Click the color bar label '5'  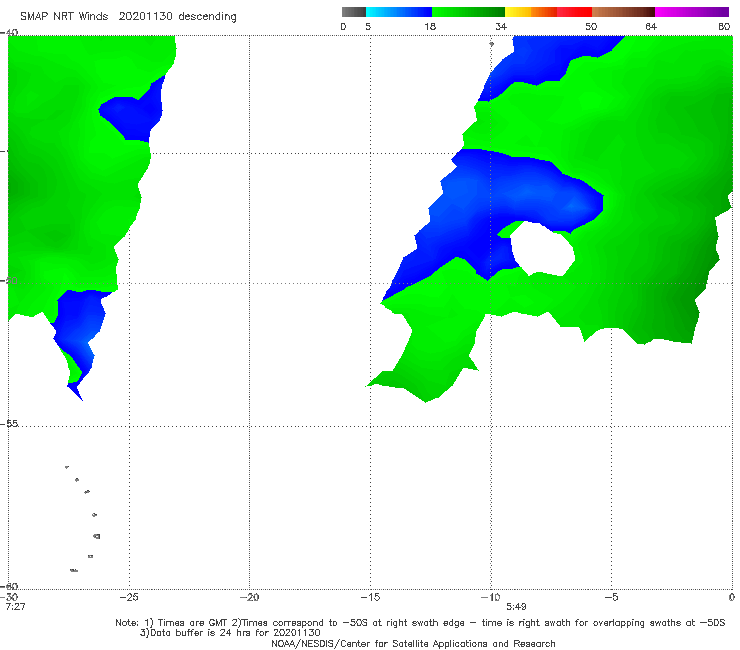[x=368, y=26]
